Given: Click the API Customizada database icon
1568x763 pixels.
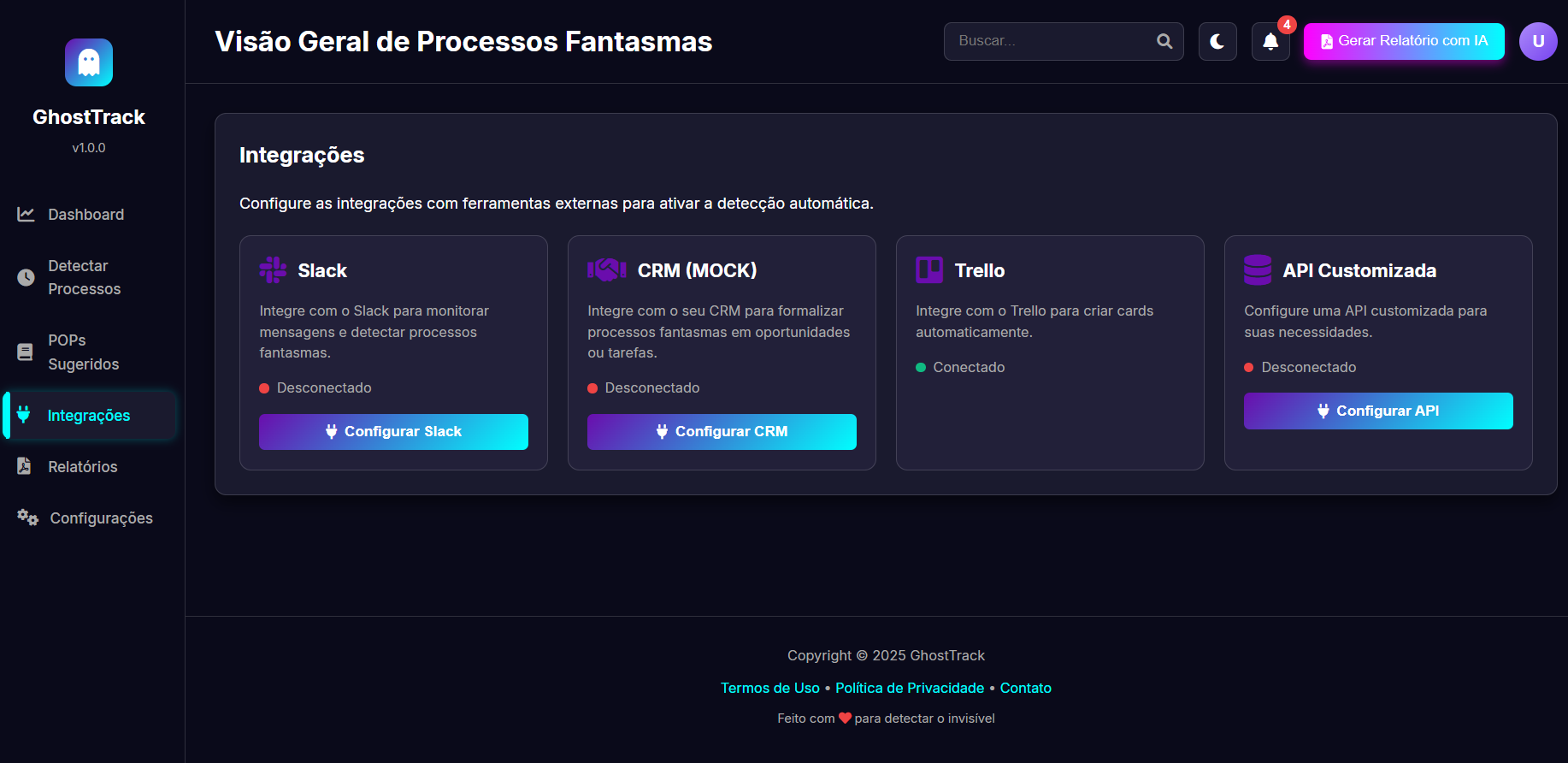Looking at the screenshot, I should coord(1258,270).
